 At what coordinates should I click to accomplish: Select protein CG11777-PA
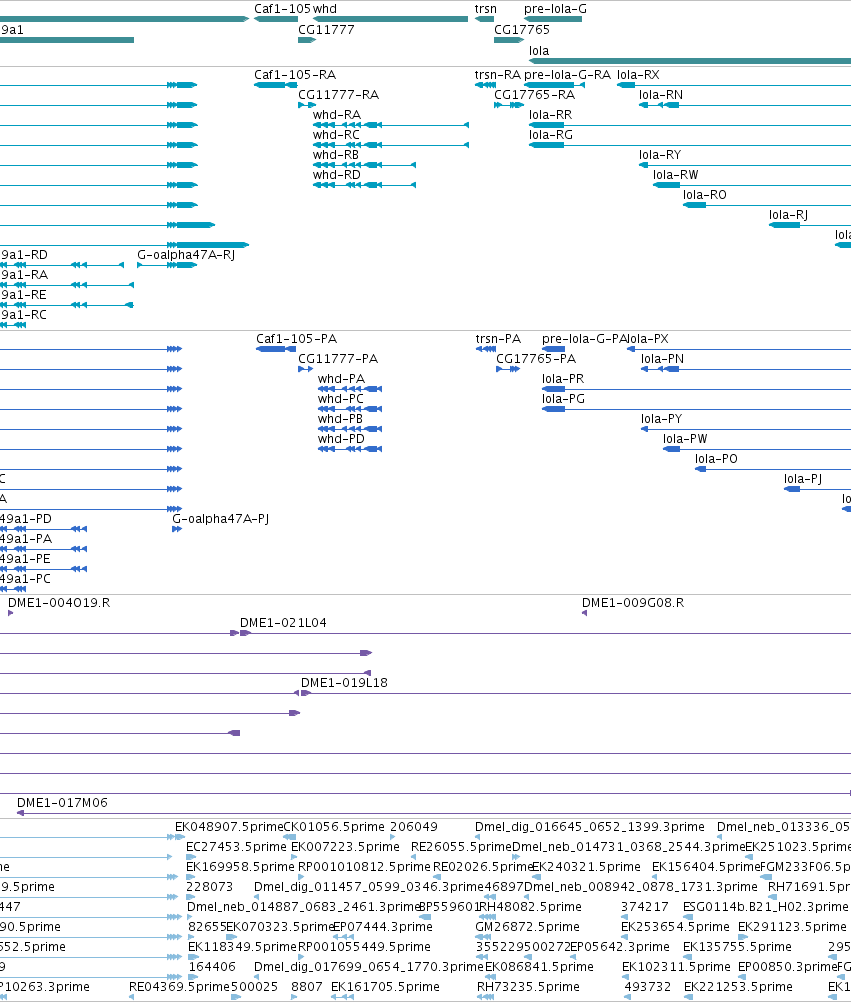click(x=338, y=359)
